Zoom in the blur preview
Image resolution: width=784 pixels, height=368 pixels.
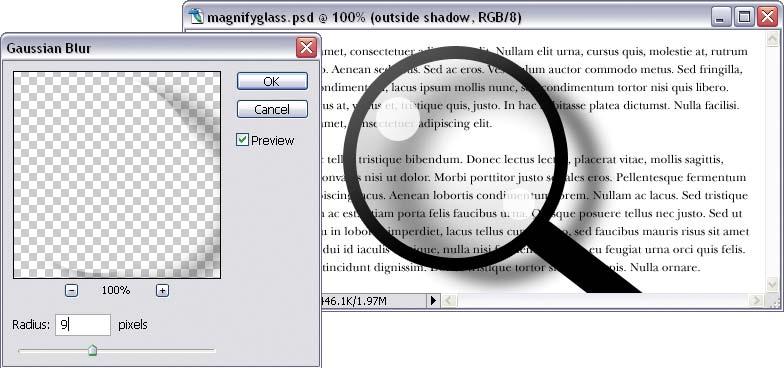(162, 290)
